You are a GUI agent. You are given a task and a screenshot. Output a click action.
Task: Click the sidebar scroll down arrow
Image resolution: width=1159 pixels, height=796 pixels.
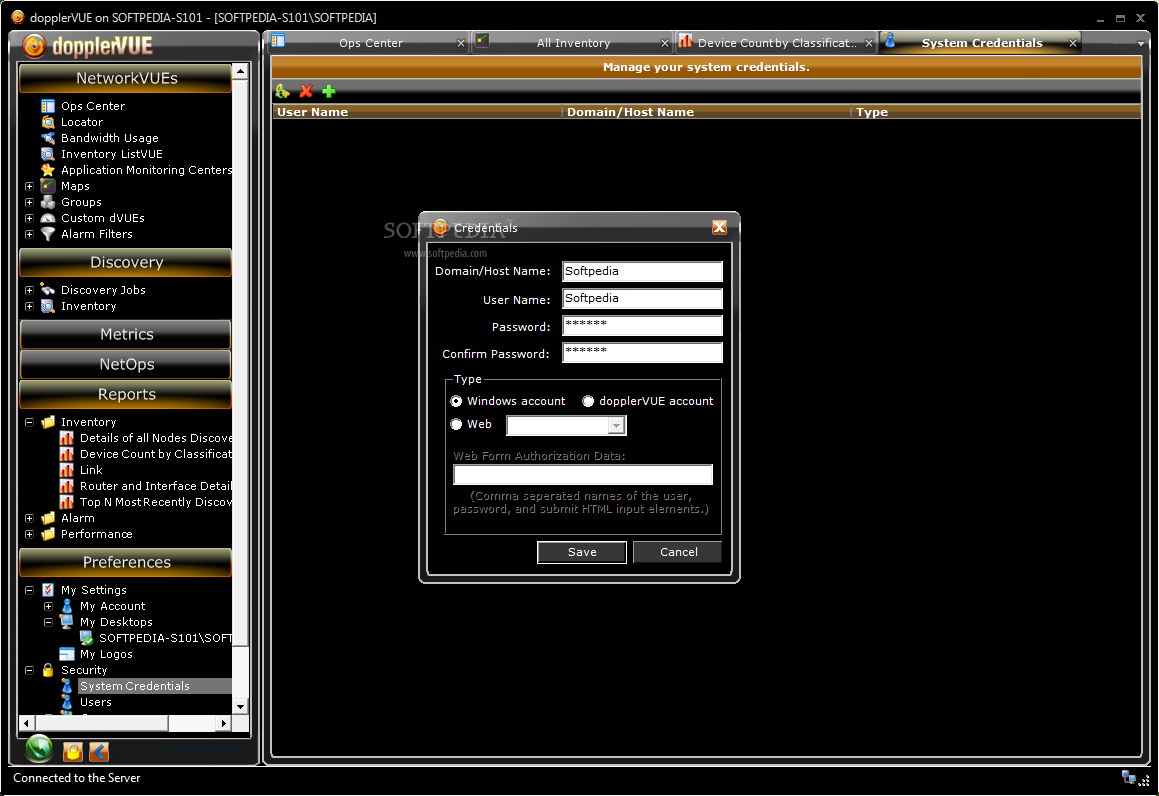click(239, 707)
